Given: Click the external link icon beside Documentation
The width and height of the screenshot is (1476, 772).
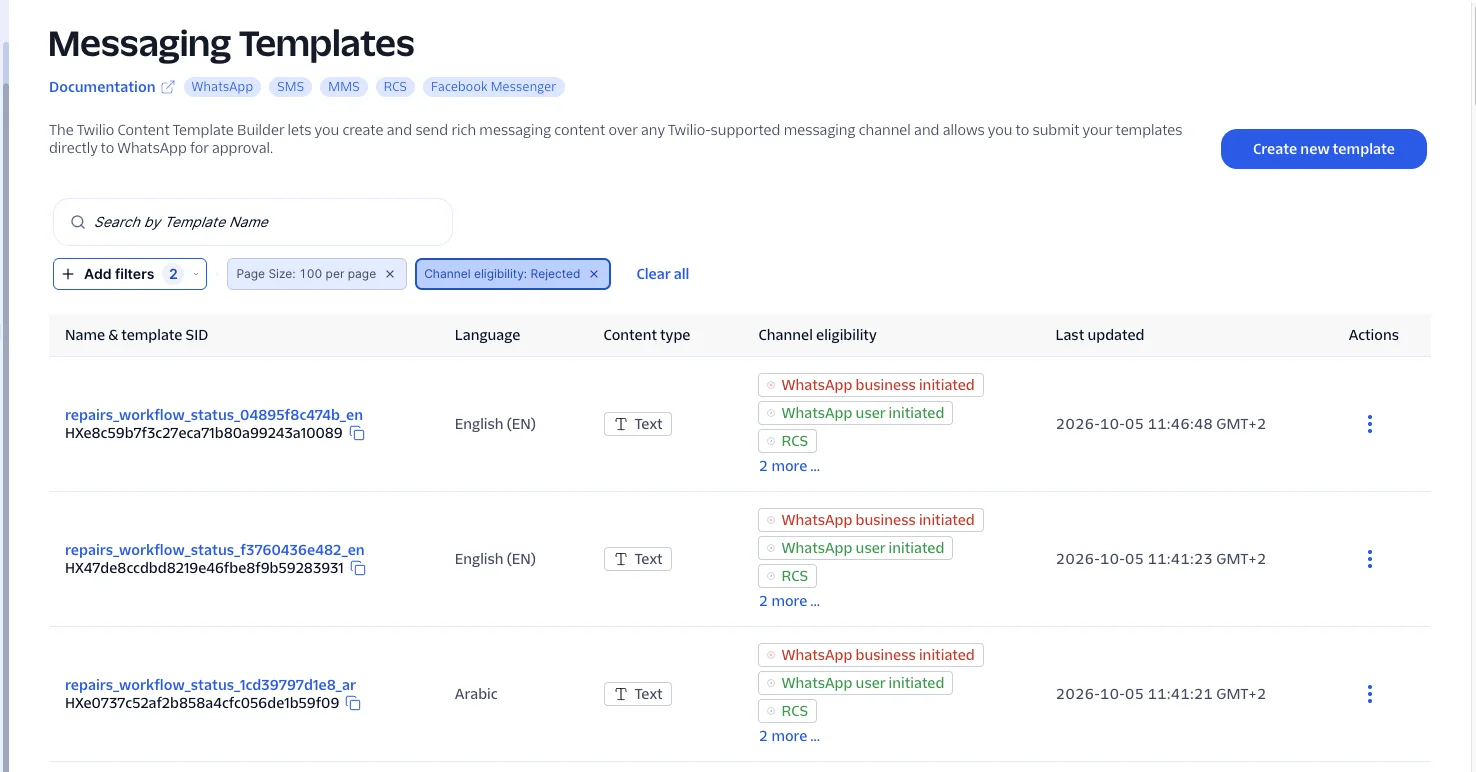Looking at the screenshot, I should coord(168,87).
